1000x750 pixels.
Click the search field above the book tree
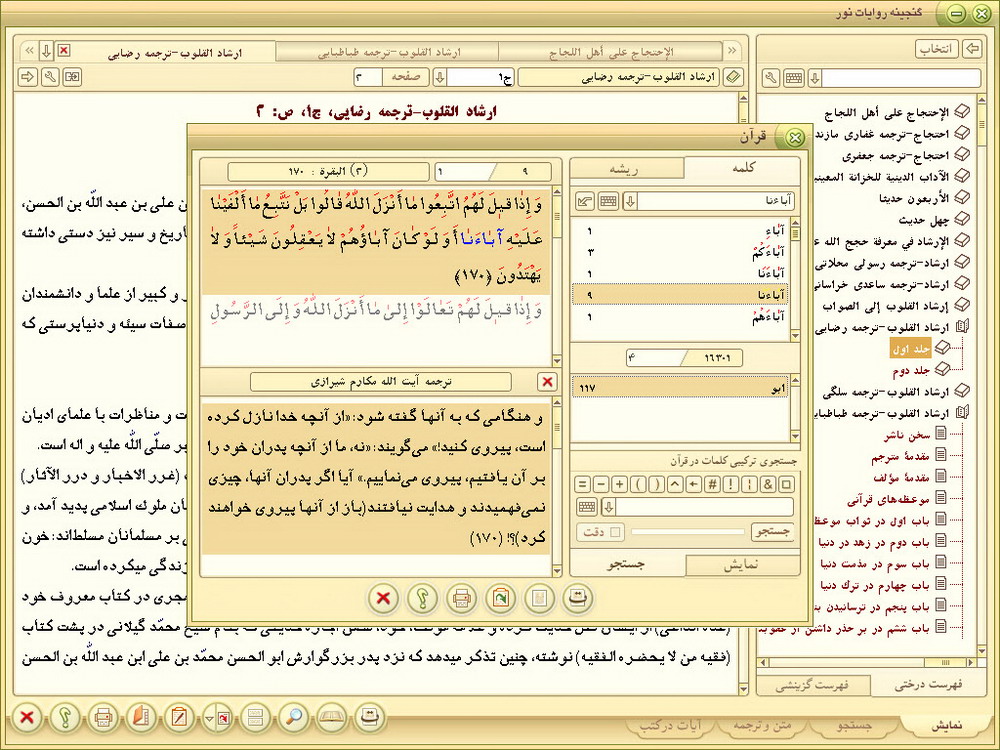coord(901,78)
